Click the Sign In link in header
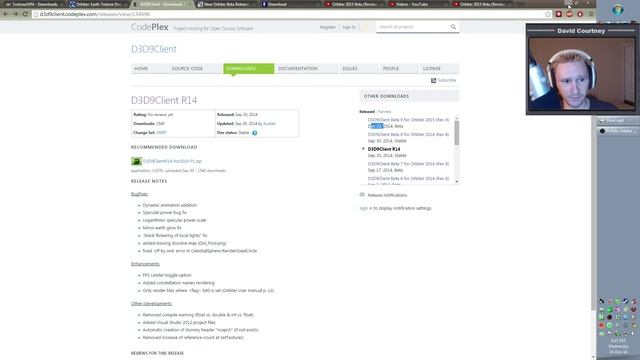The width and height of the screenshot is (640, 360). tap(349, 27)
